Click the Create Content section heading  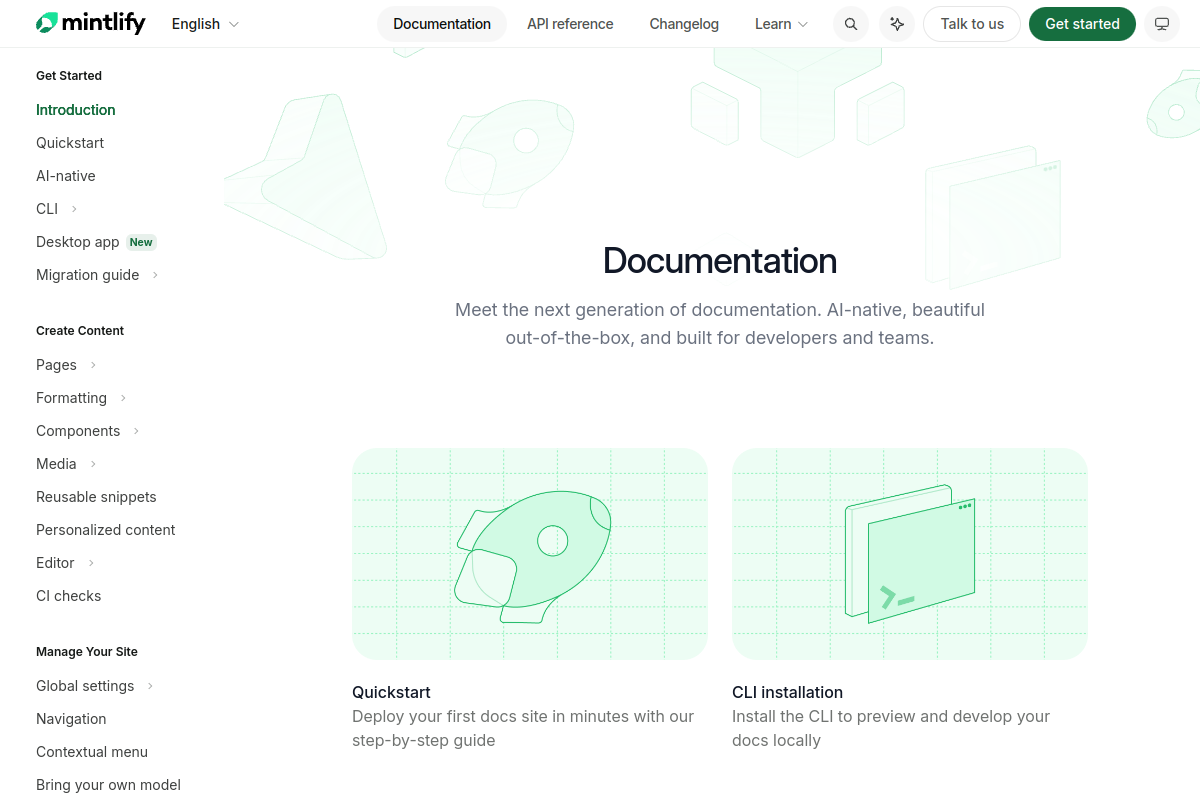(x=80, y=331)
